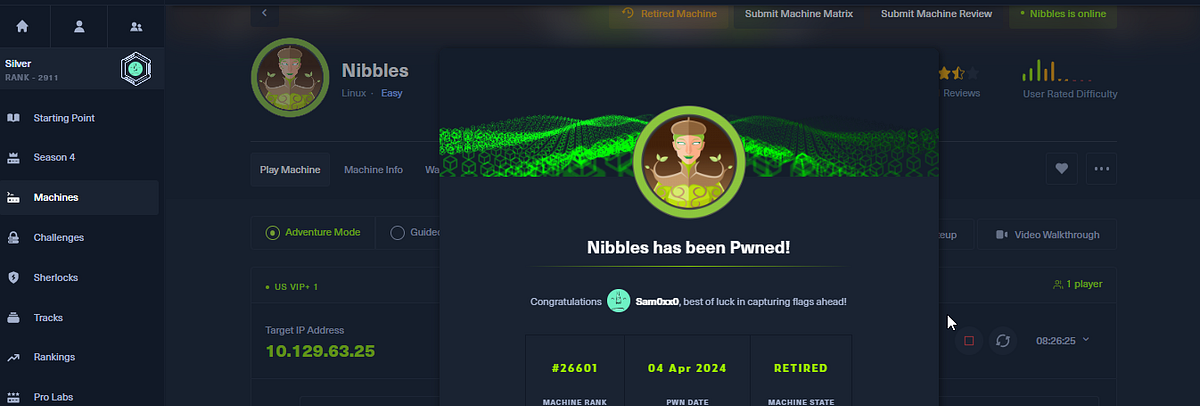Open the three-dots more options menu
This screenshot has height=406, width=1200.
[x=1102, y=169]
